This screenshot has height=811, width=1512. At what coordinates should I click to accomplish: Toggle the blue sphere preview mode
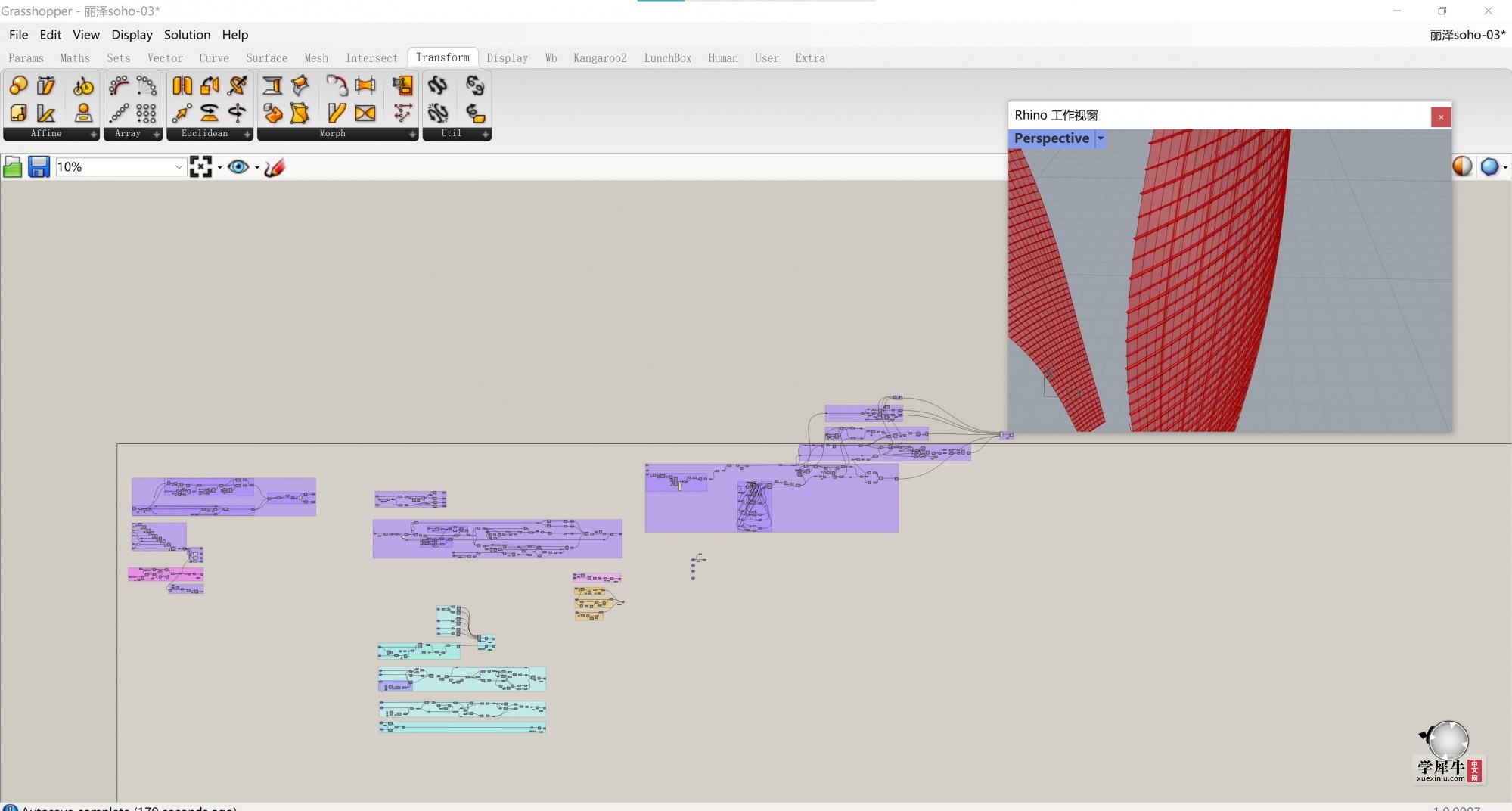click(x=1489, y=166)
